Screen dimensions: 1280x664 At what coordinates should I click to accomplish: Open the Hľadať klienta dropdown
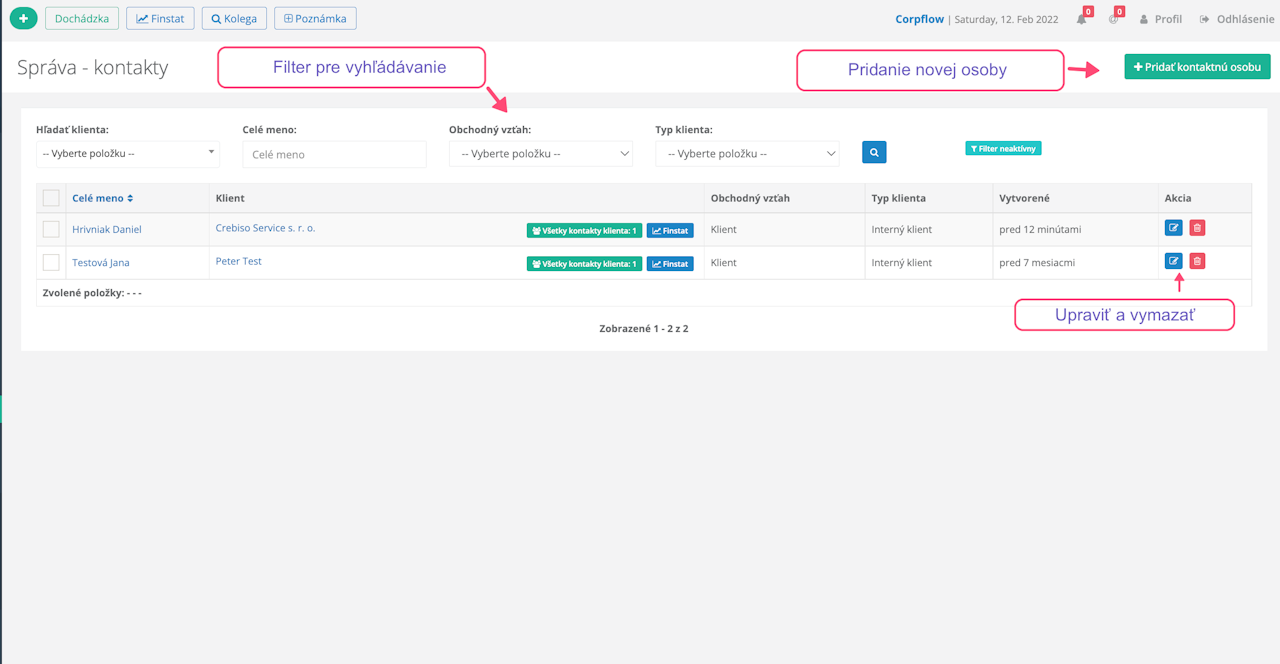(x=127, y=154)
